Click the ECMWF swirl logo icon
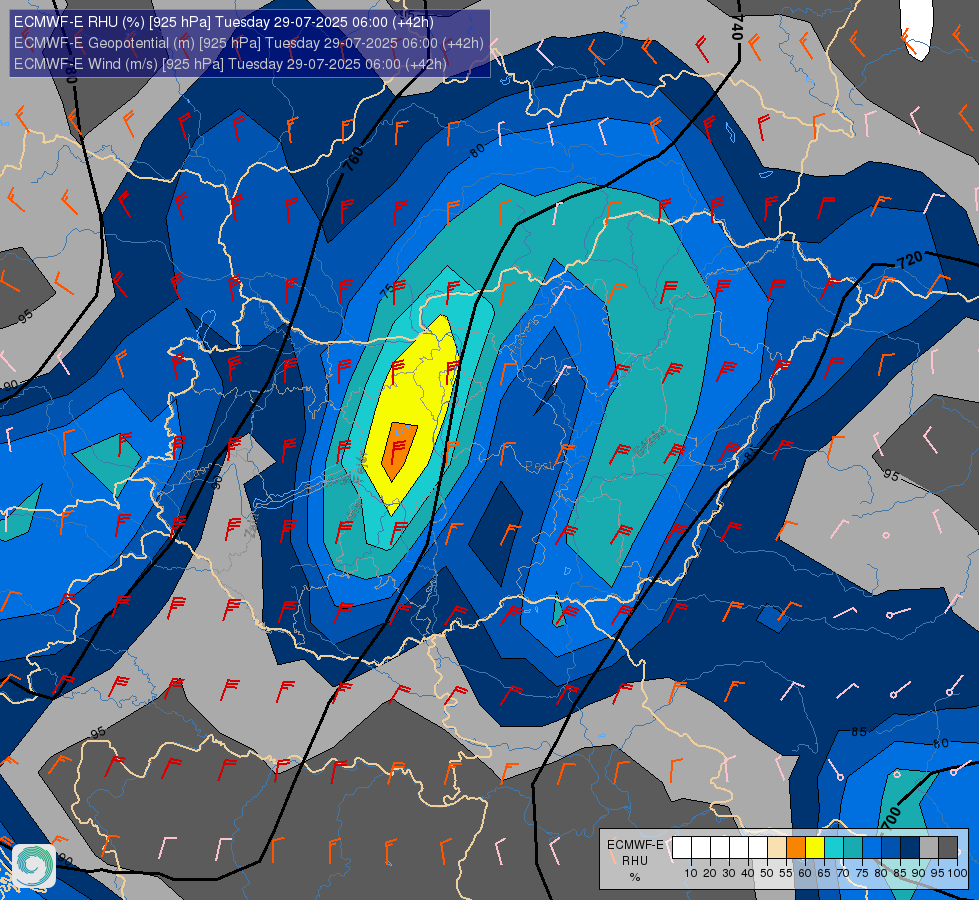979x900 pixels. coord(34,866)
